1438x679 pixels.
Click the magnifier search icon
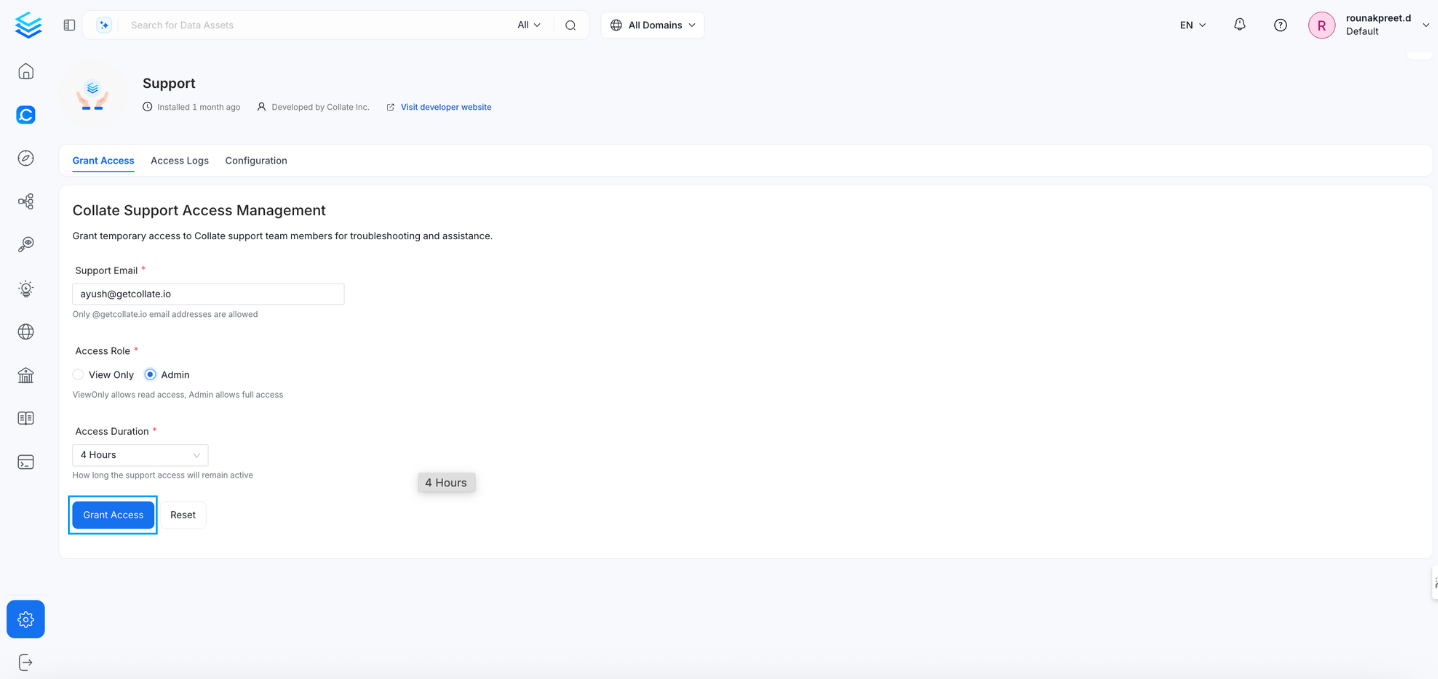[x=570, y=25]
